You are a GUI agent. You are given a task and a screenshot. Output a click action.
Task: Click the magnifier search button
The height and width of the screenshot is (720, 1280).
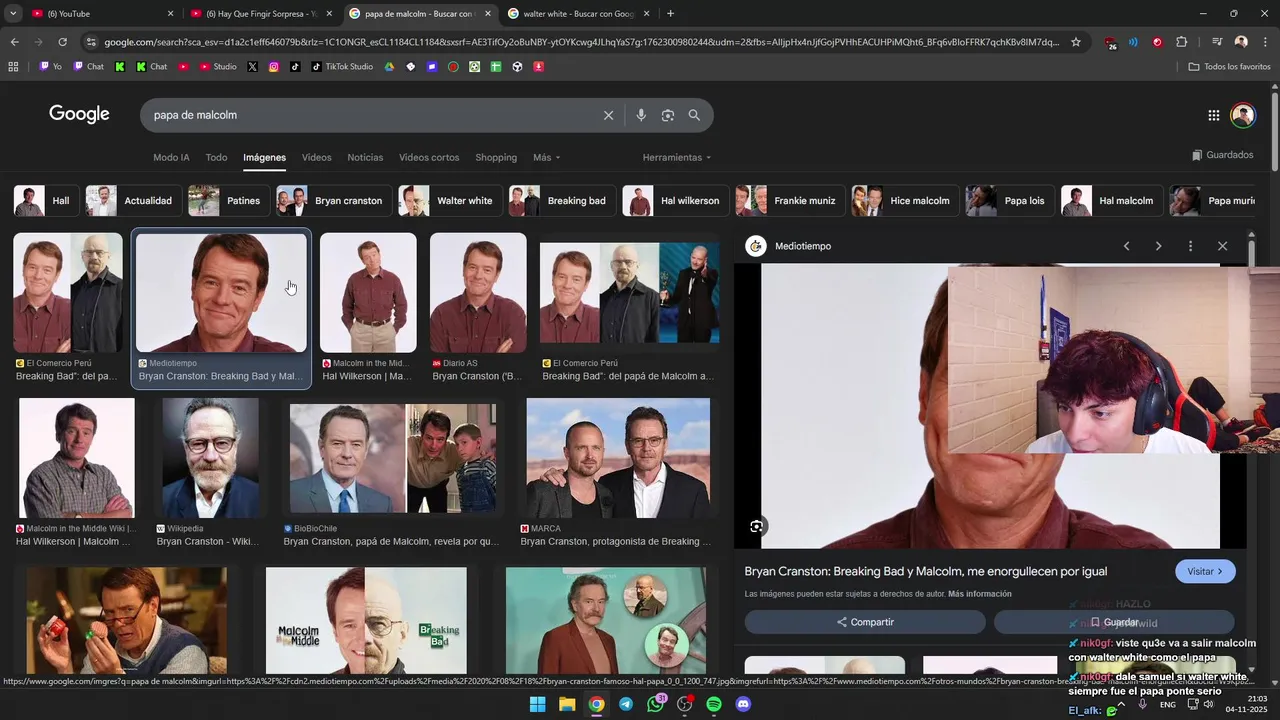pyautogui.click(x=694, y=115)
